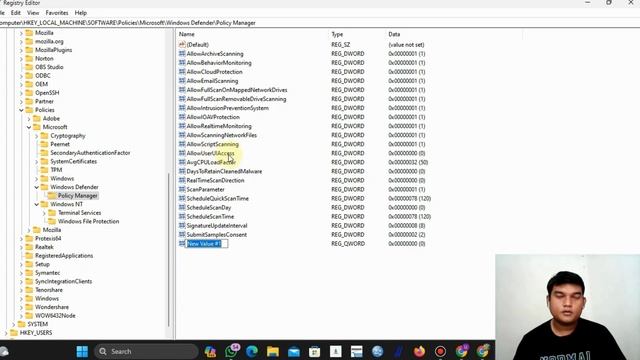Click the registry path address bar

[320, 23]
